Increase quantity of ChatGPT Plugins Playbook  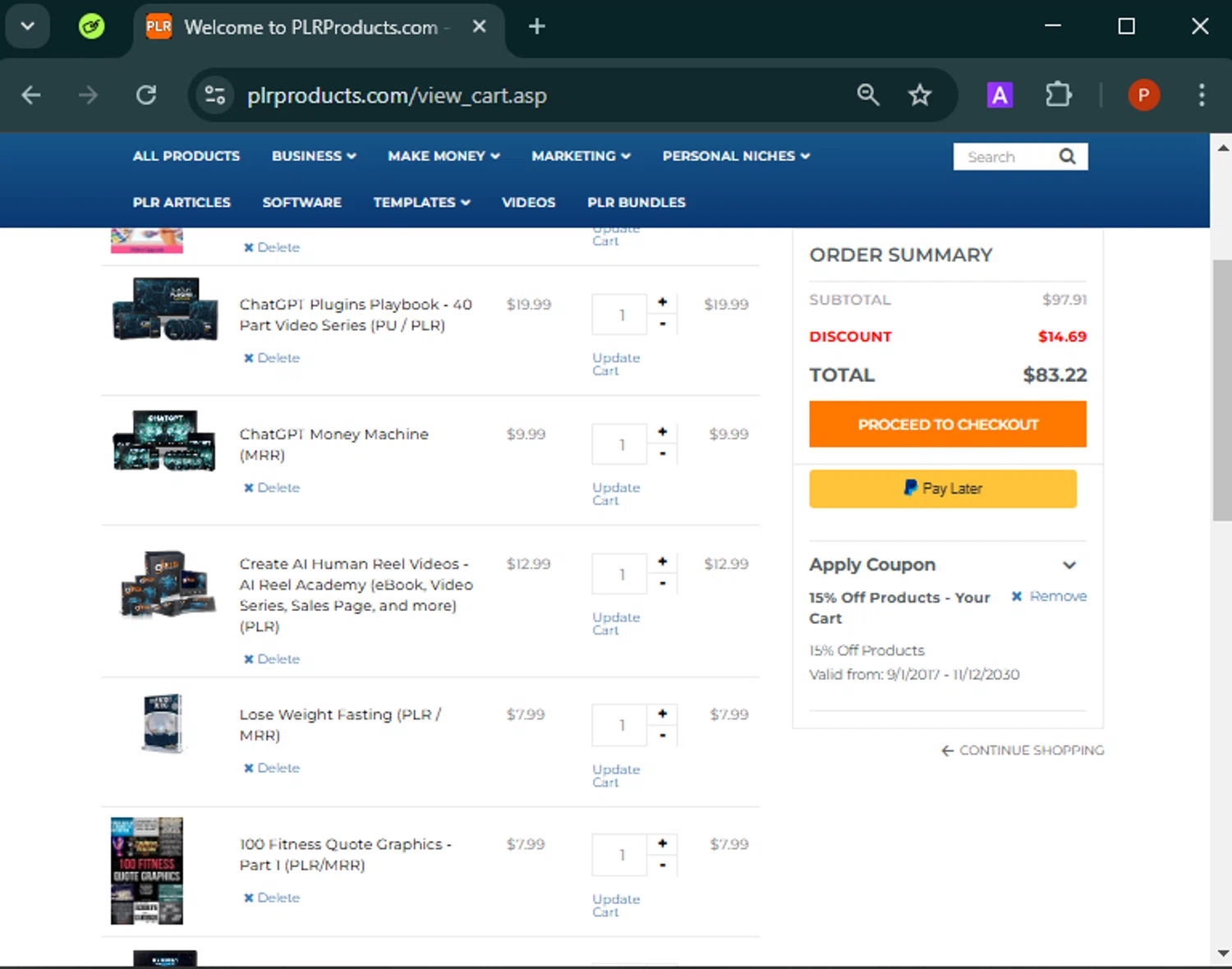click(663, 302)
